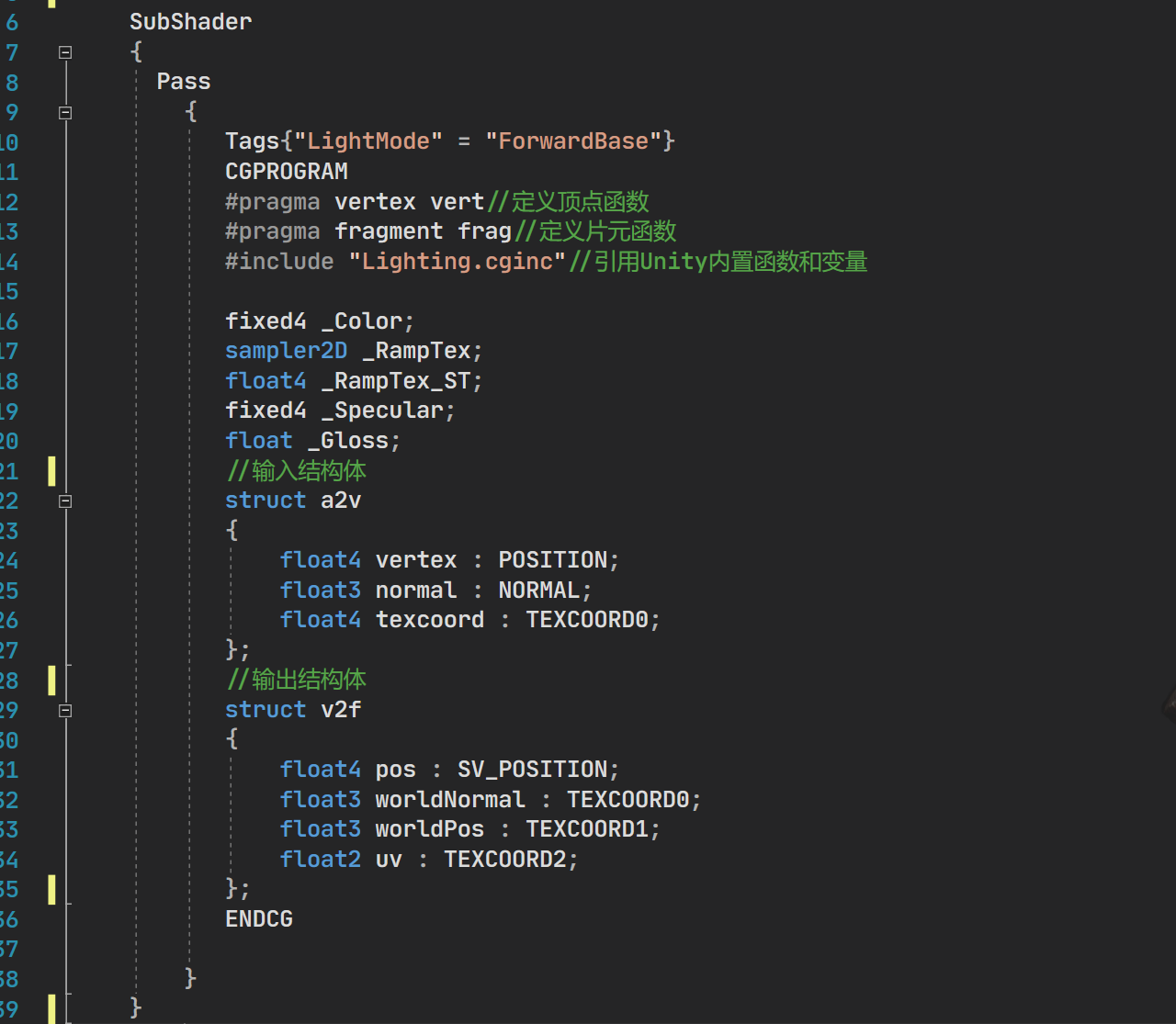Collapse the Pass block fold marker
The height and width of the screenshot is (1024, 1176).
(65, 113)
